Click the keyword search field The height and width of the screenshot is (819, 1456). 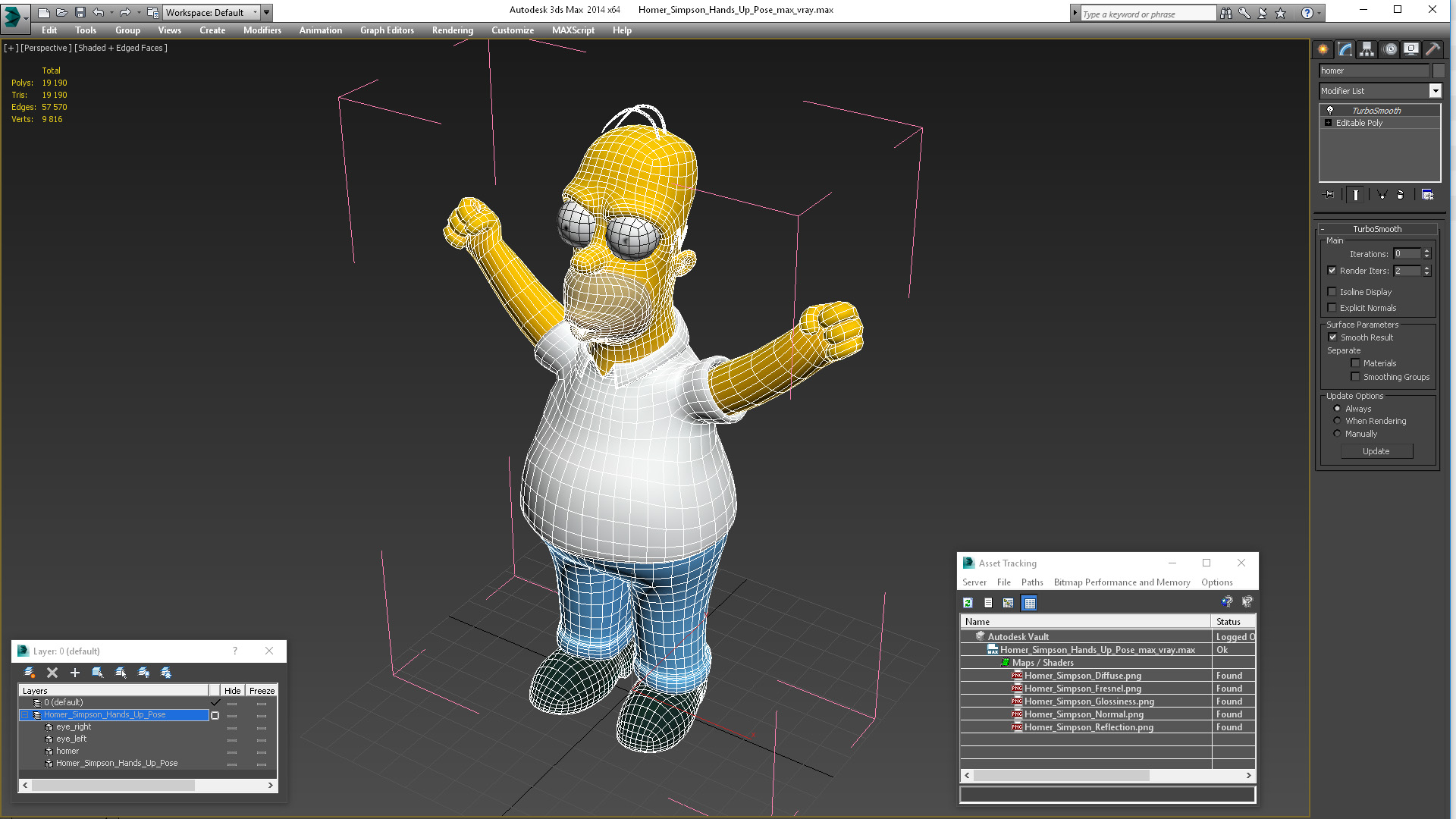click(x=1147, y=14)
